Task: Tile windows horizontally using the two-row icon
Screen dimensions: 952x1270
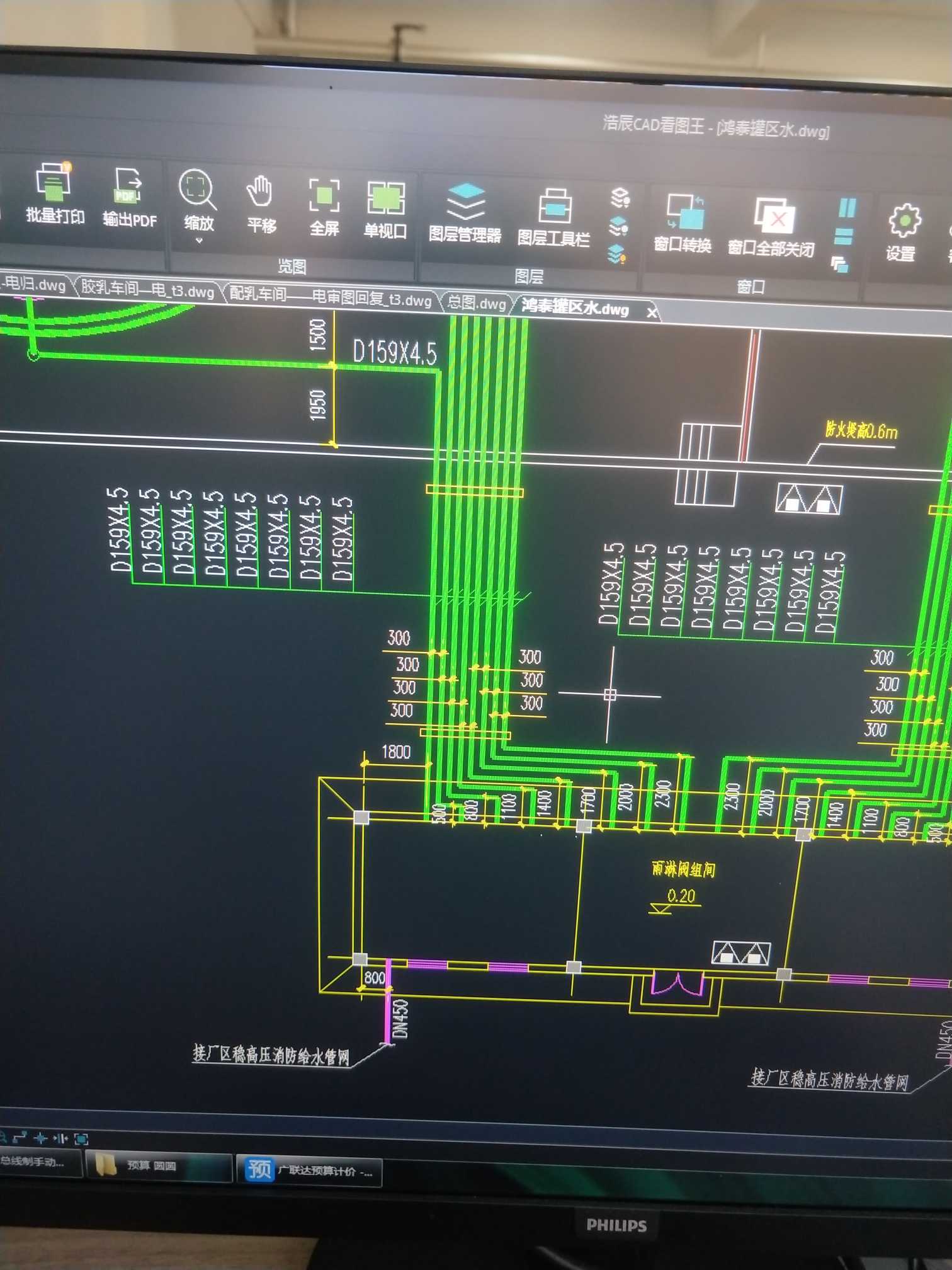Action: pyautogui.click(x=843, y=237)
